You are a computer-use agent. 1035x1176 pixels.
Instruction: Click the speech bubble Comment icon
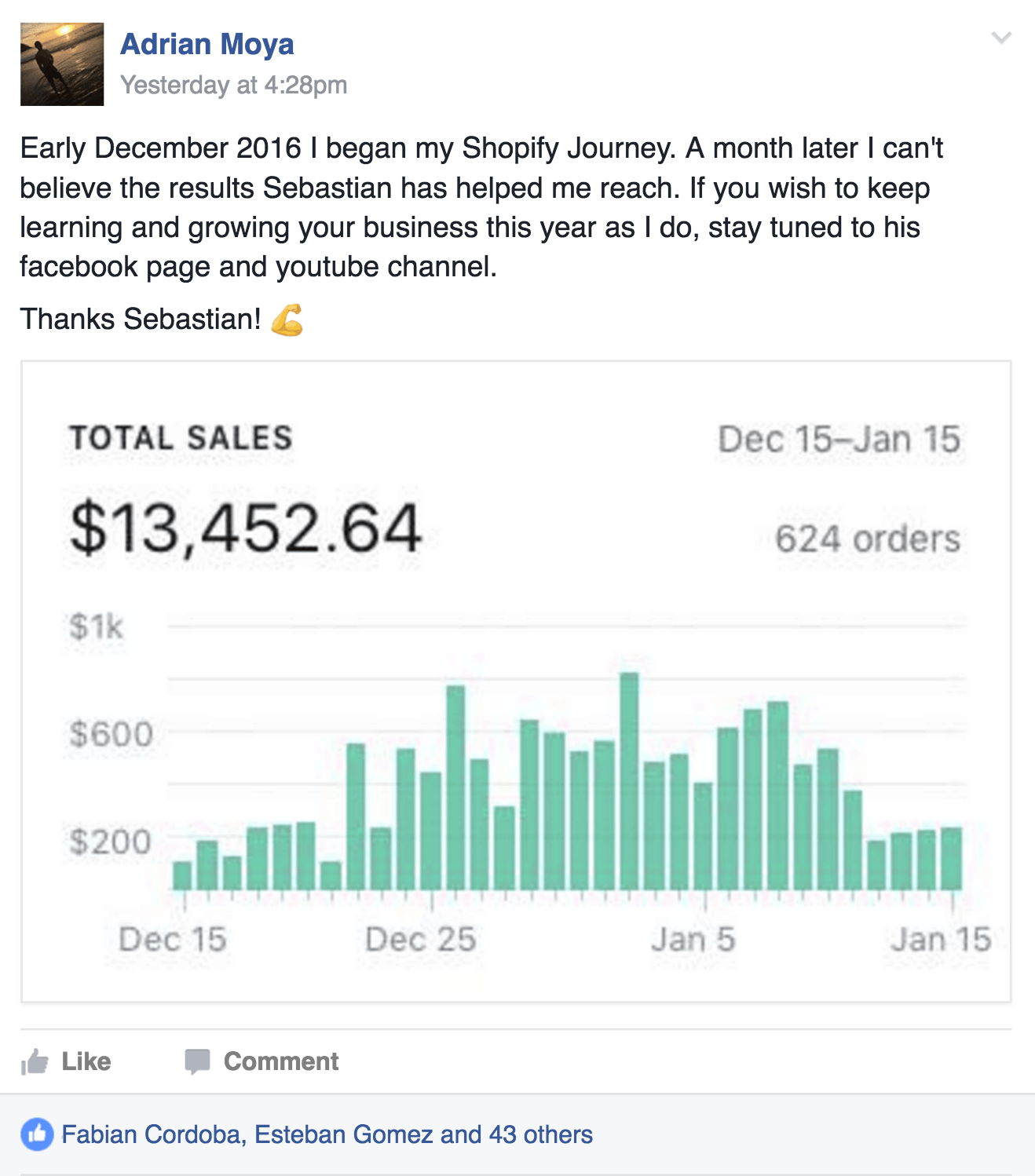(197, 1061)
